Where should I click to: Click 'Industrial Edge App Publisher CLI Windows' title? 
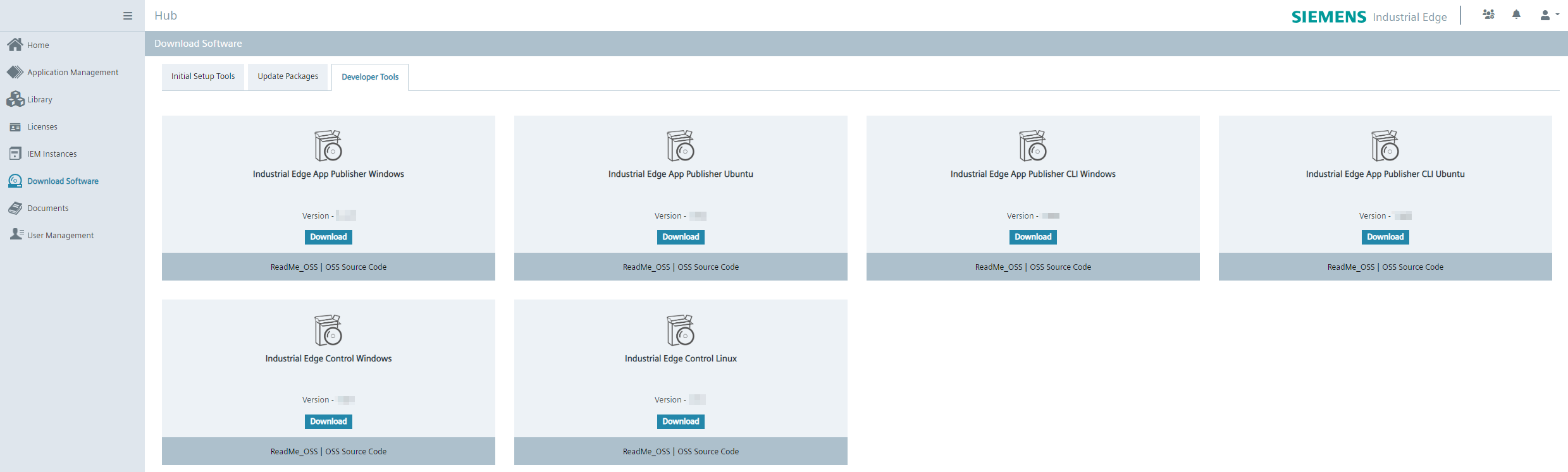point(1033,174)
